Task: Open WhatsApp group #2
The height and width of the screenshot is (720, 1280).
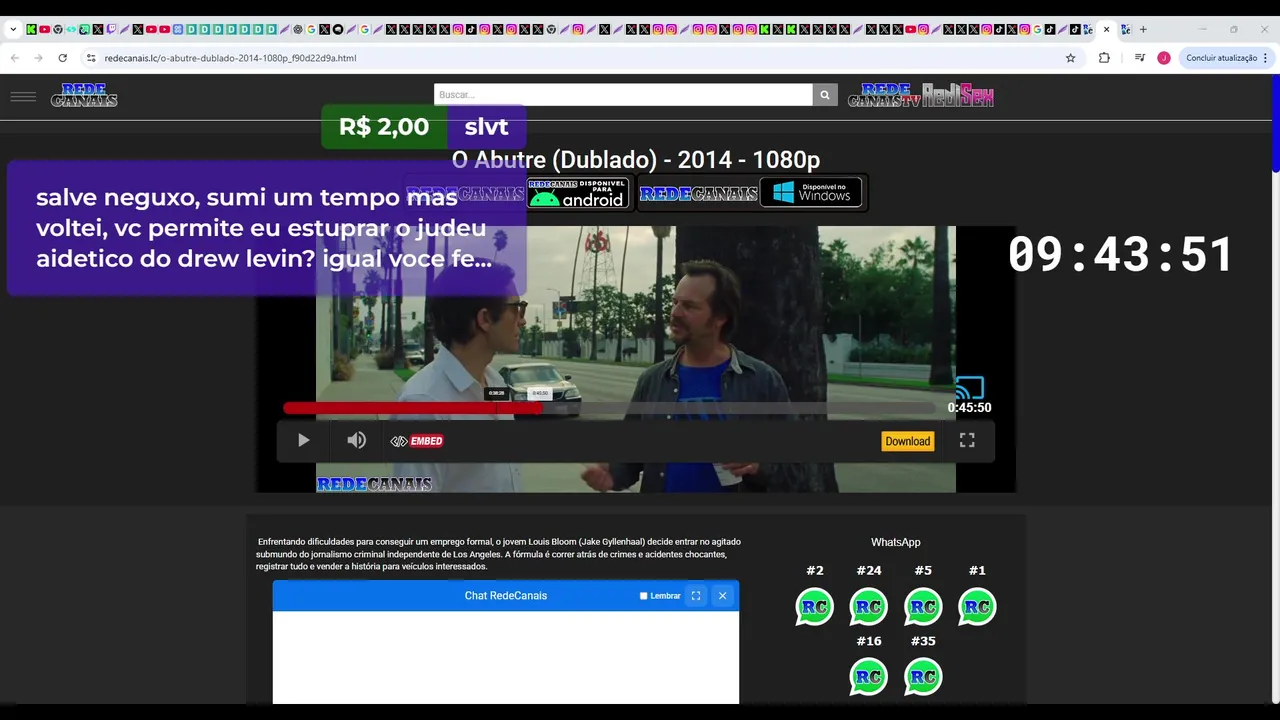Action: (x=815, y=606)
